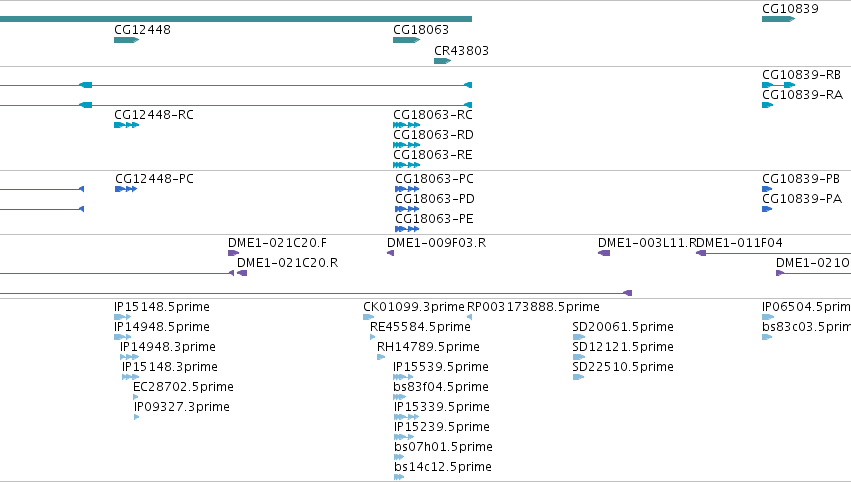Click the long teal gene bar
The width and height of the screenshot is (851, 482).
pyautogui.click(x=236, y=19)
